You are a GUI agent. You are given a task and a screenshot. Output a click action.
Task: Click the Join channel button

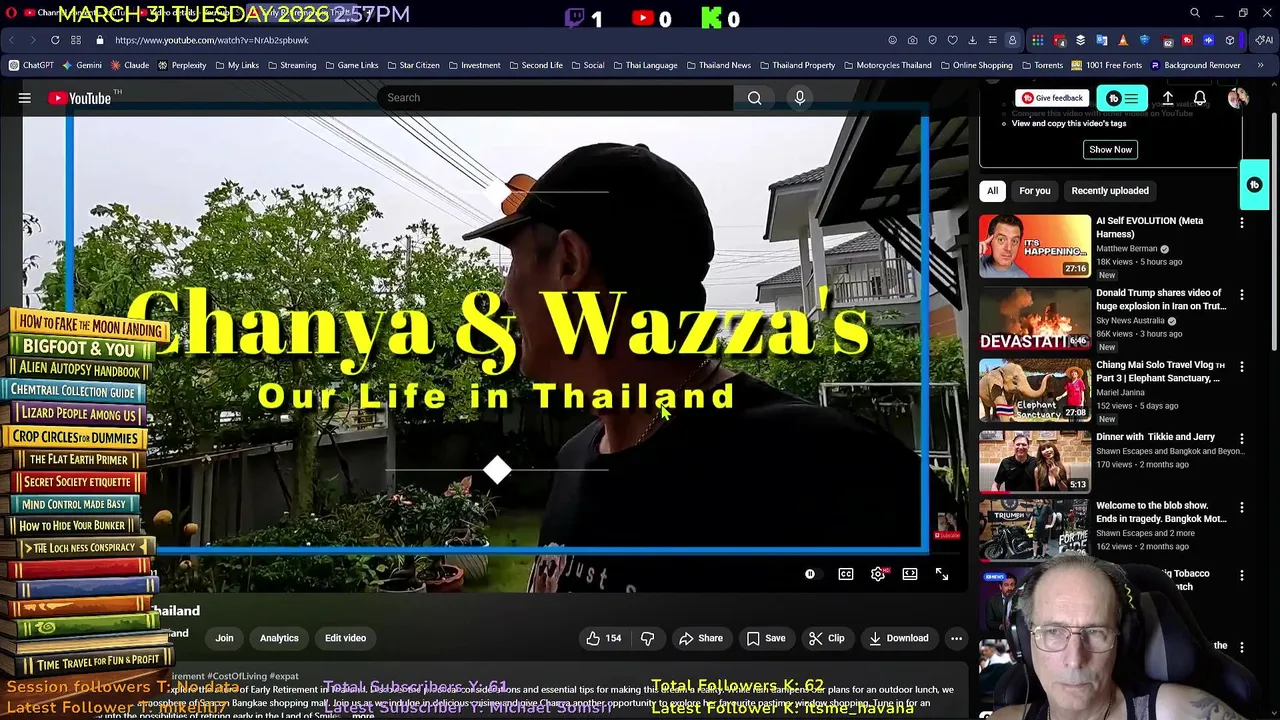tap(224, 638)
